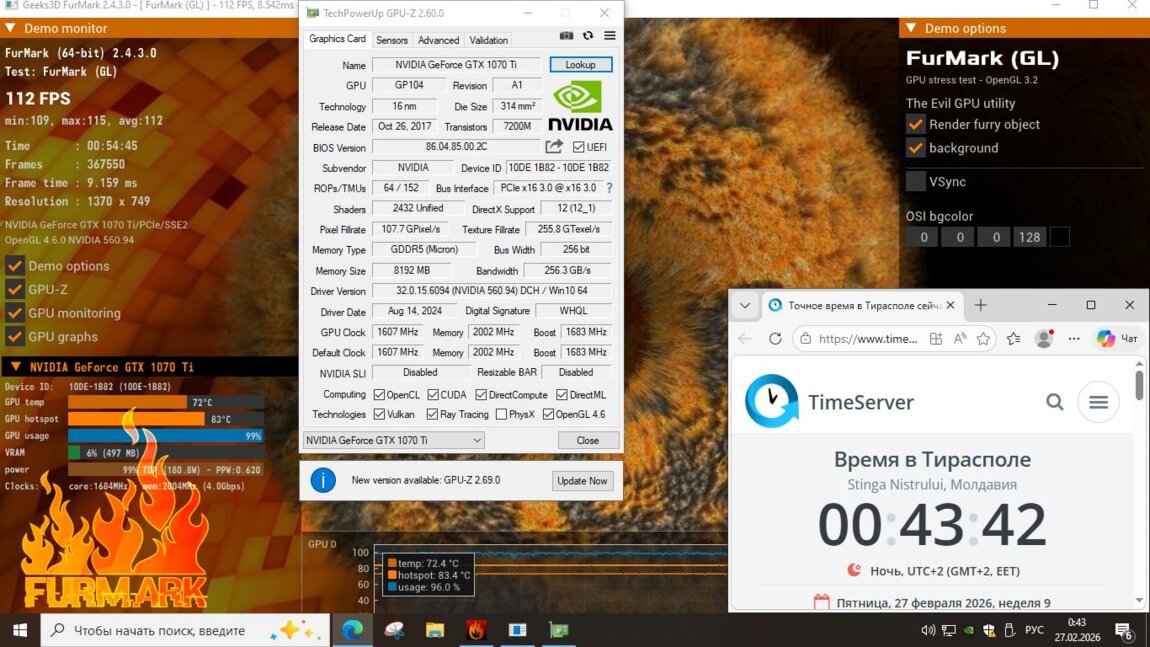Click the FurMark taskbar icon

pos(476,630)
